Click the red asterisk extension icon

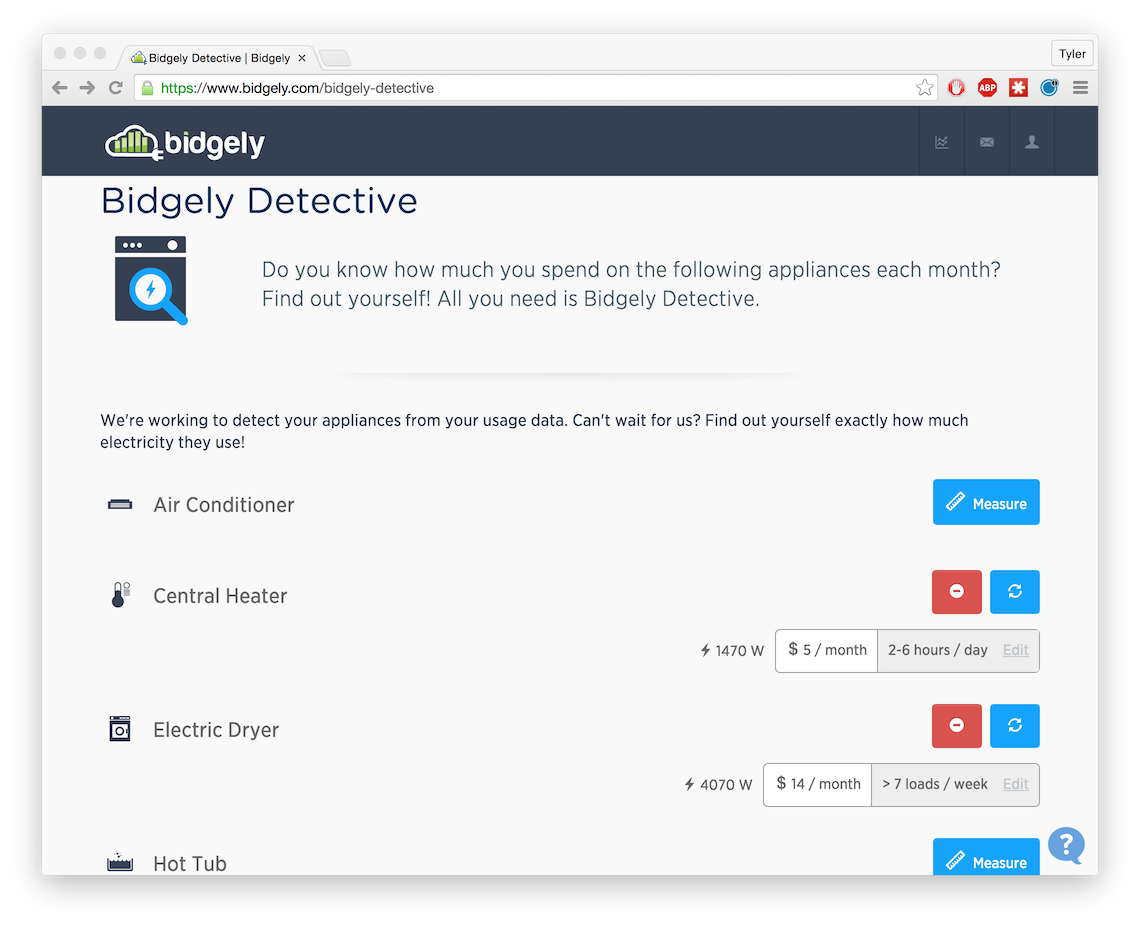point(1019,88)
